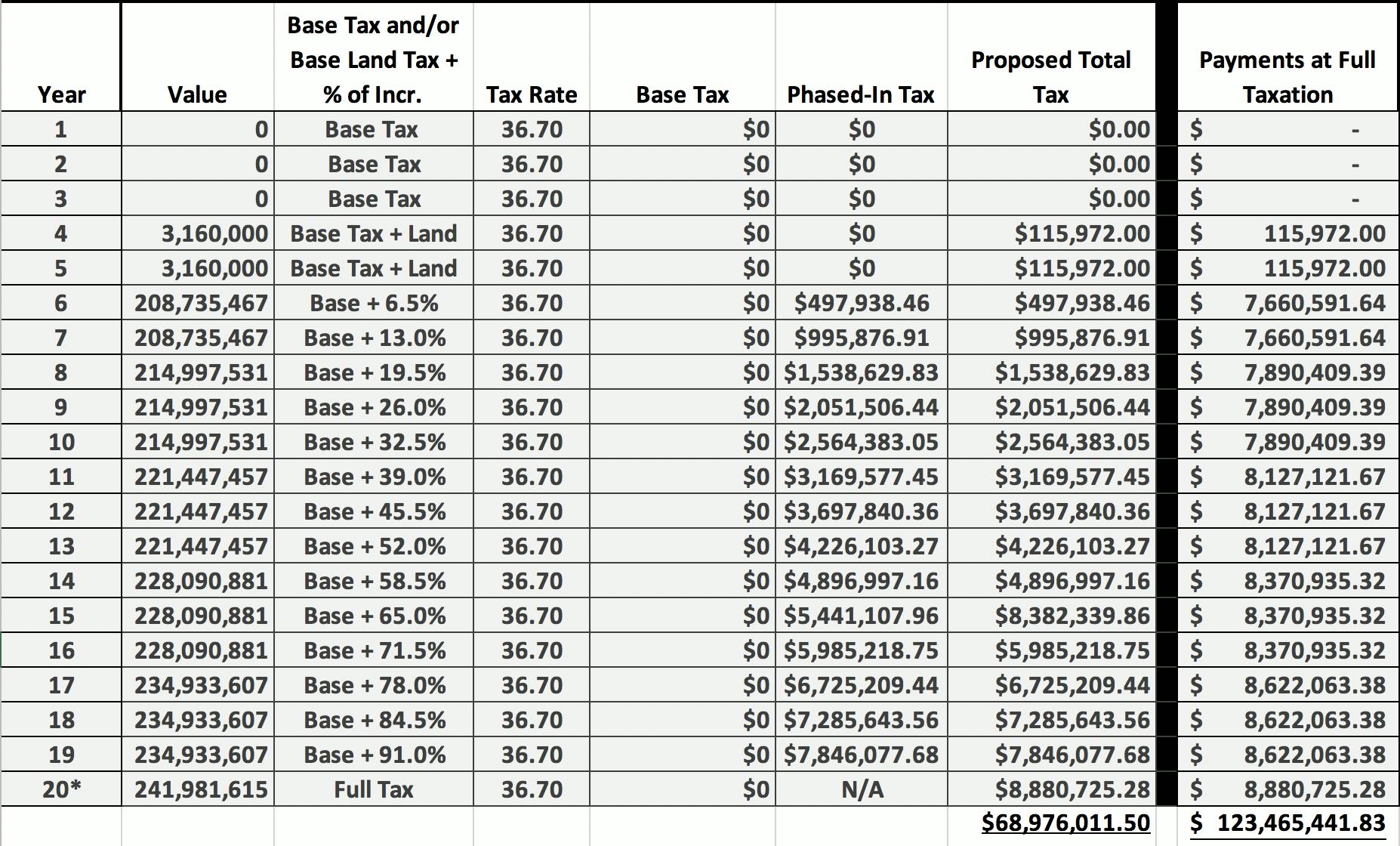Click the Year column header
This screenshot has height=846, width=1400.
pyautogui.click(x=61, y=94)
